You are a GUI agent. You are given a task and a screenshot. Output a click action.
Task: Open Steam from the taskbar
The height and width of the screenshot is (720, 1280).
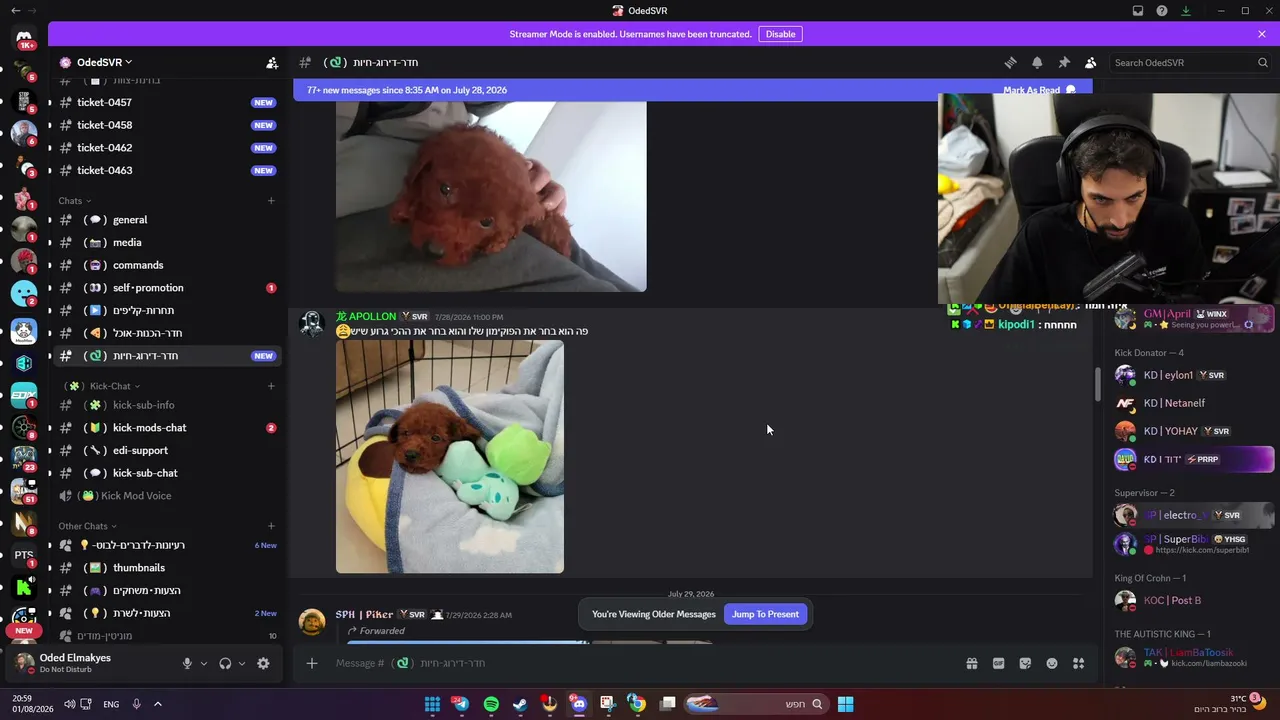tap(520, 704)
